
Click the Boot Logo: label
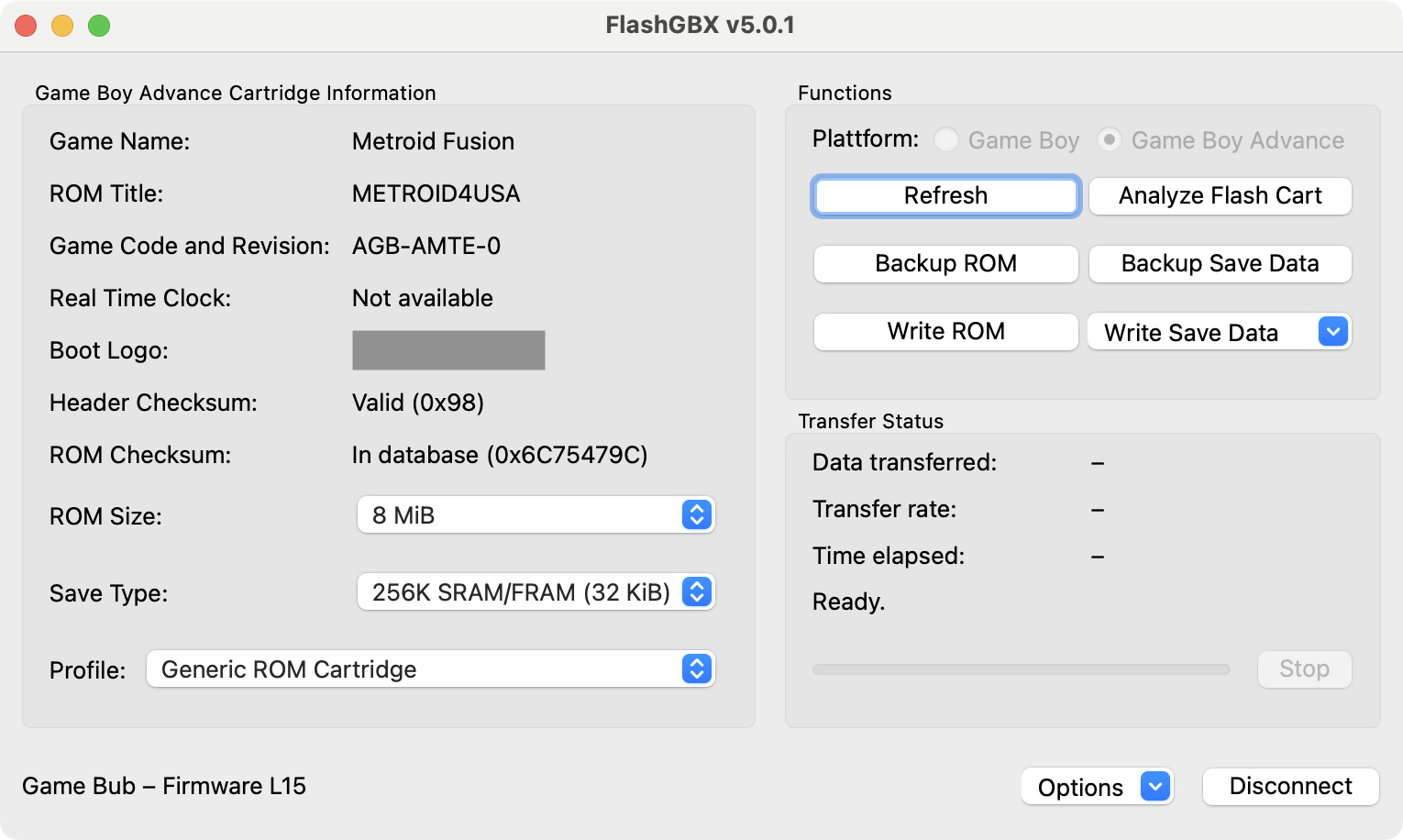tap(109, 350)
